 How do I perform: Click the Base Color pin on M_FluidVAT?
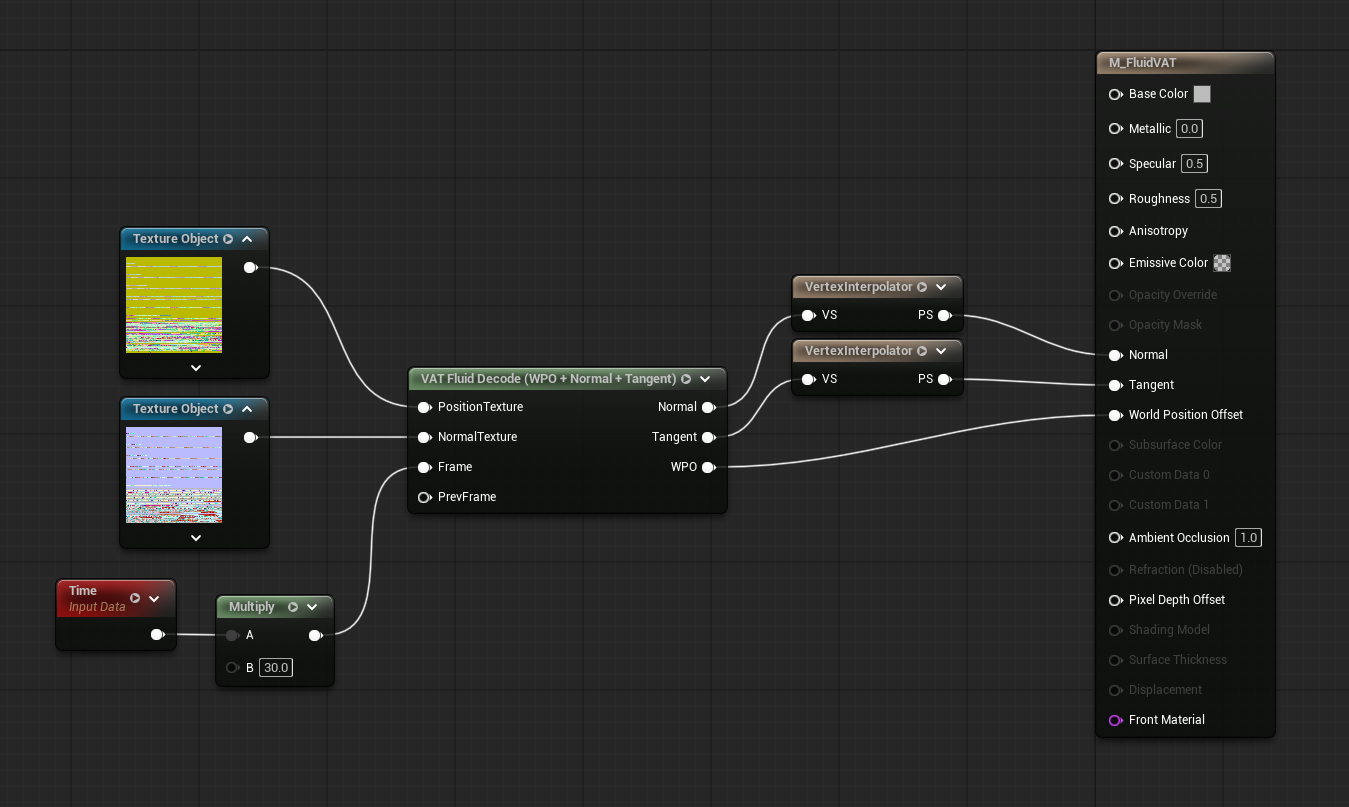[1115, 94]
